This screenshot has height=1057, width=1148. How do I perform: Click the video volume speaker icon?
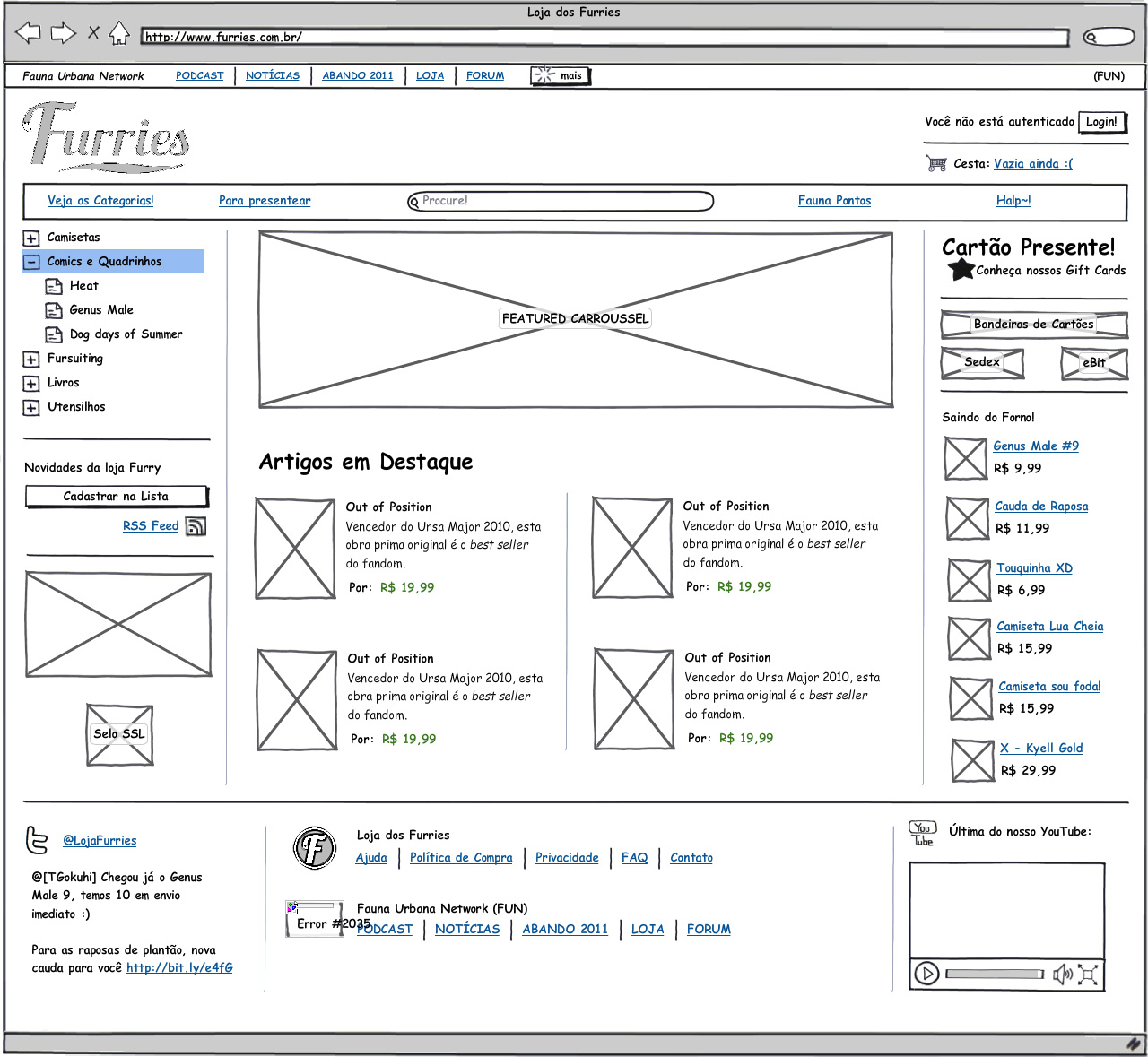click(x=1062, y=975)
